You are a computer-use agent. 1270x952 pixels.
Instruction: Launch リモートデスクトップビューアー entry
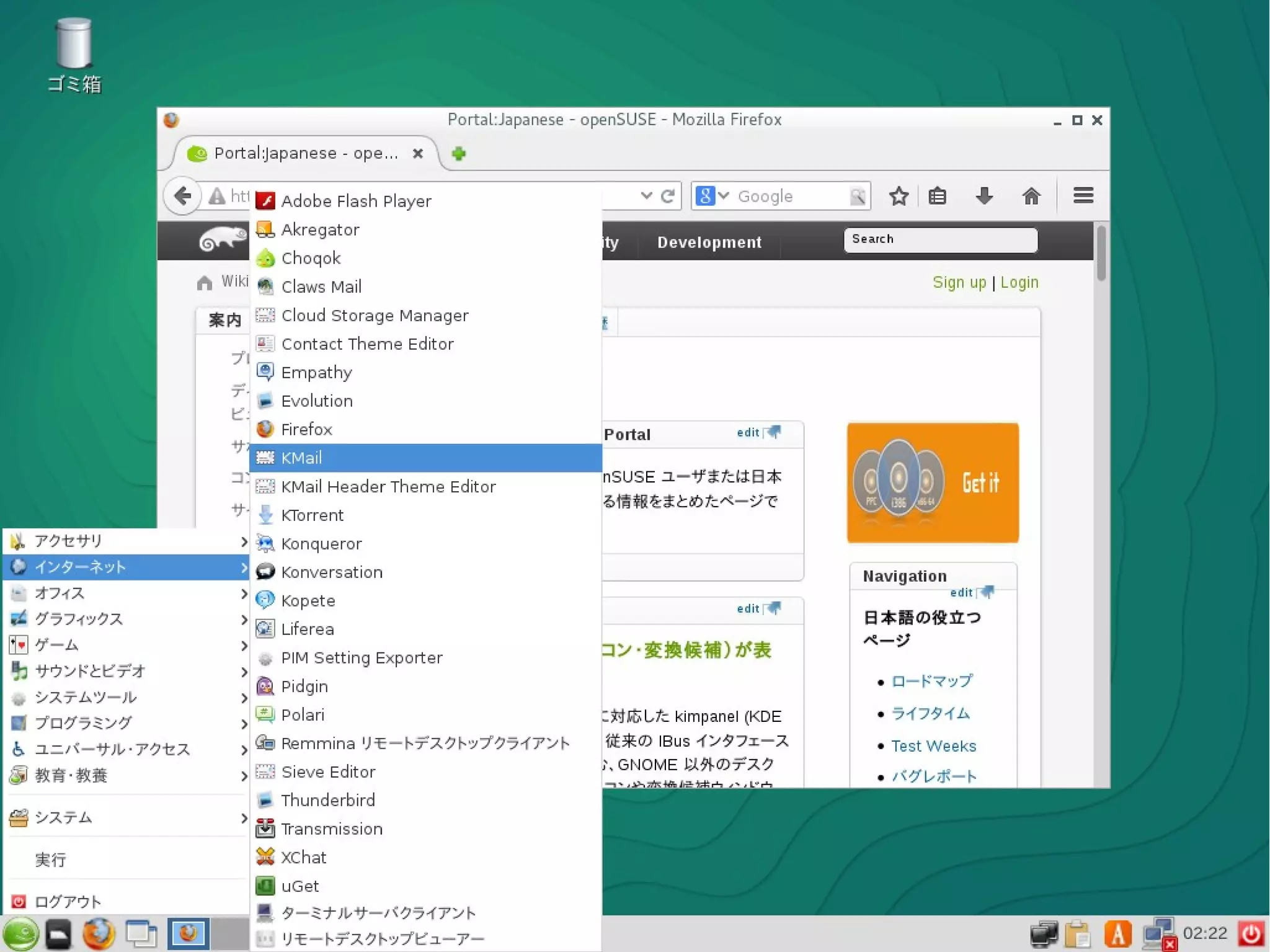click(x=425, y=938)
